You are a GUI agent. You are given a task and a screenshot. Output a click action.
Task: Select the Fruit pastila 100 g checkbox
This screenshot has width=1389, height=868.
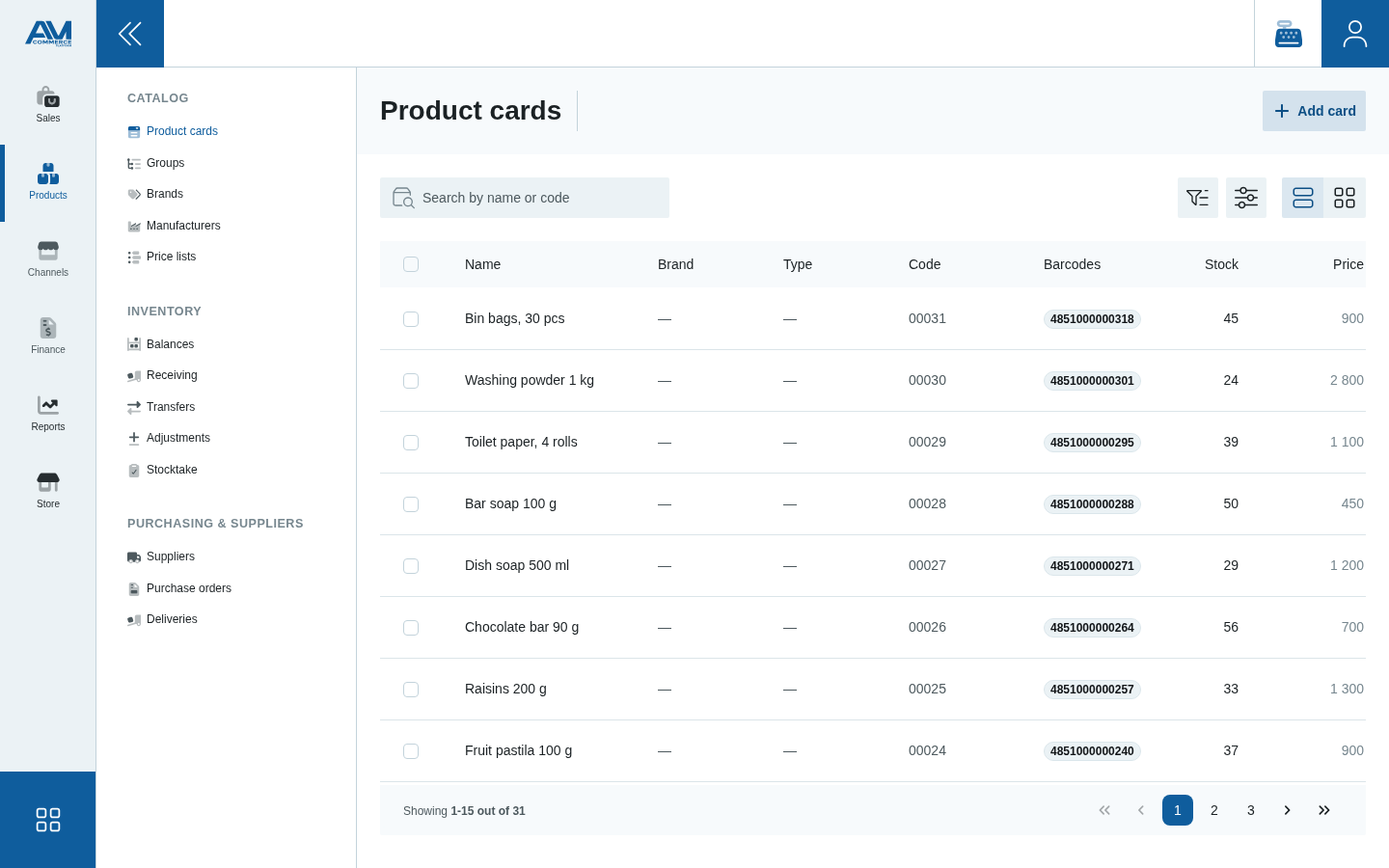point(411,751)
